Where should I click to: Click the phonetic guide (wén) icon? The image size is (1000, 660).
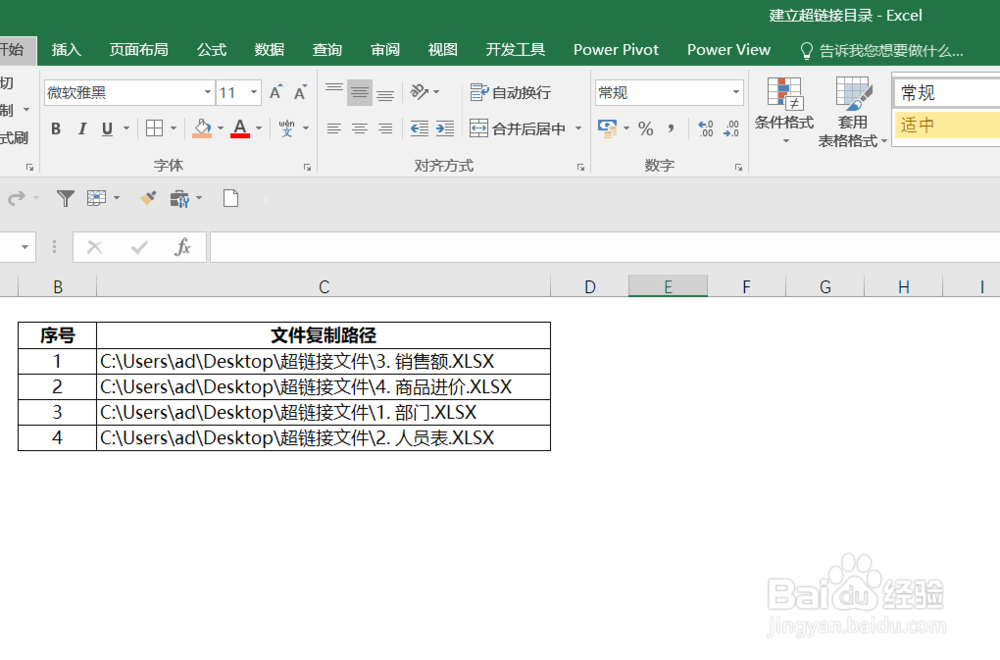(x=287, y=128)
